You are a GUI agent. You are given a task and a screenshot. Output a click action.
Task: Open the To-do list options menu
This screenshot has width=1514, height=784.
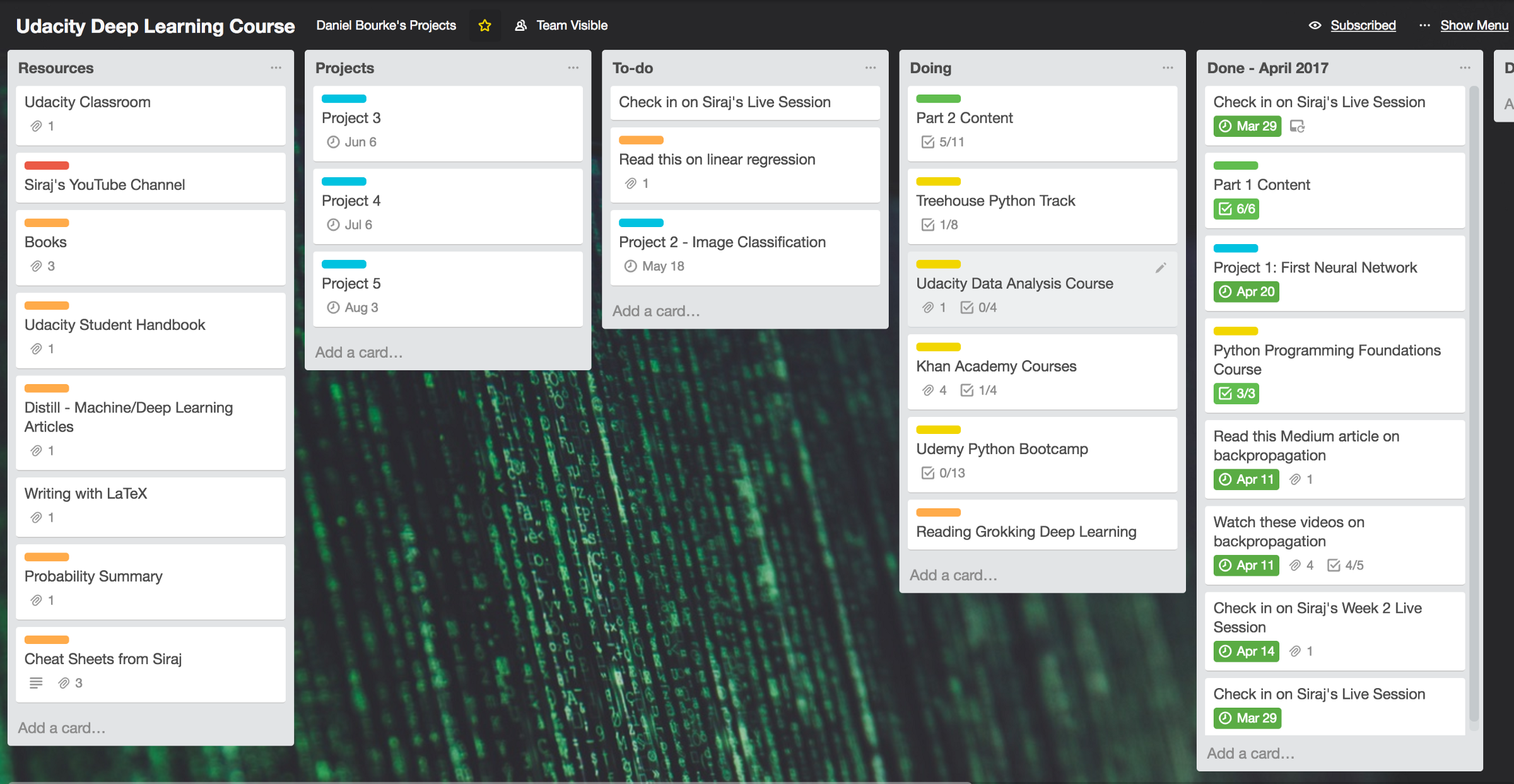(871, 67)
